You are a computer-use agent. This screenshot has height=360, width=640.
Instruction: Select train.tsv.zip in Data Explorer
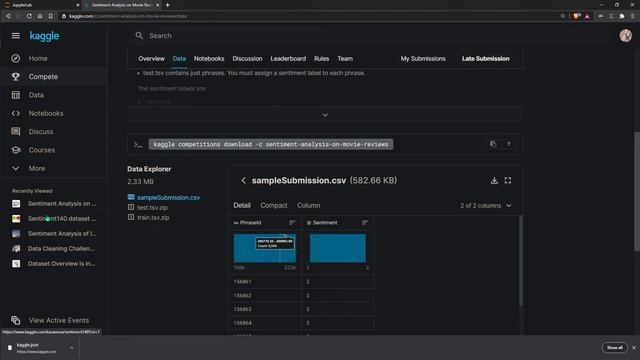pos(153,218)
